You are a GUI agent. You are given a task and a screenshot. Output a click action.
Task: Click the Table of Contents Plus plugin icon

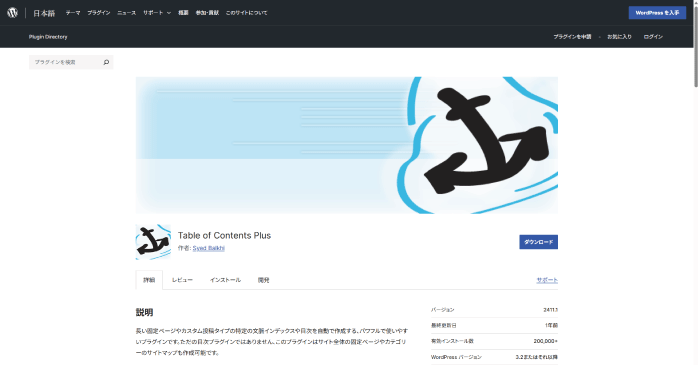(153, 242)
